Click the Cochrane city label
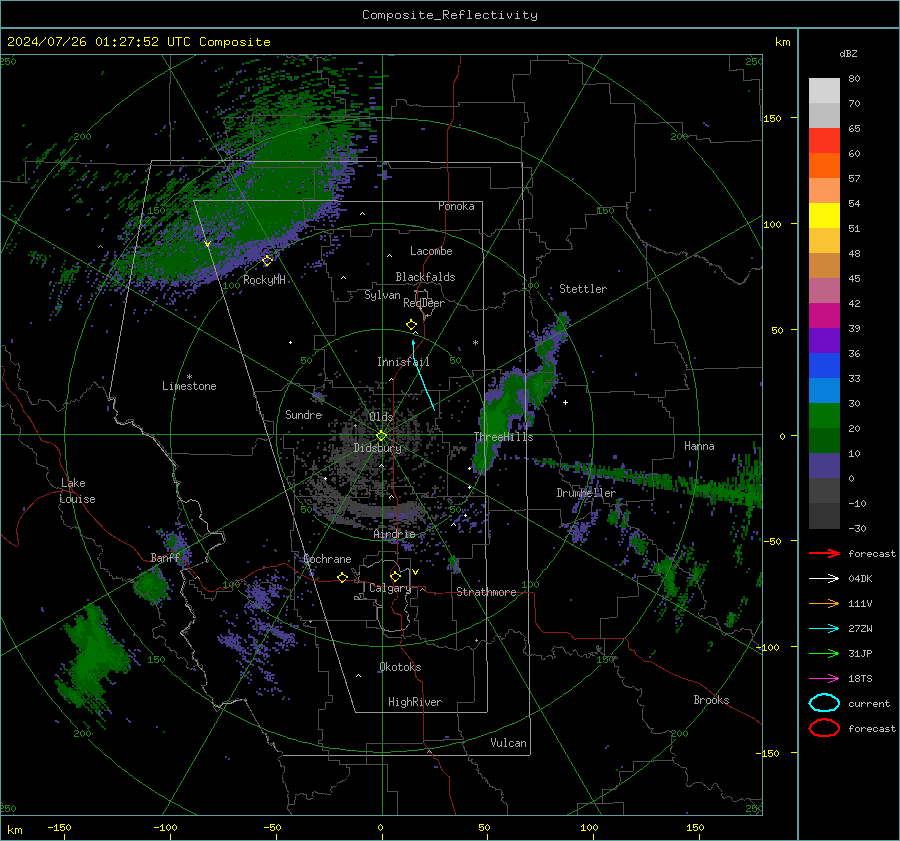The height and width of the screenshot is (841, 900). tap(327, 559)
